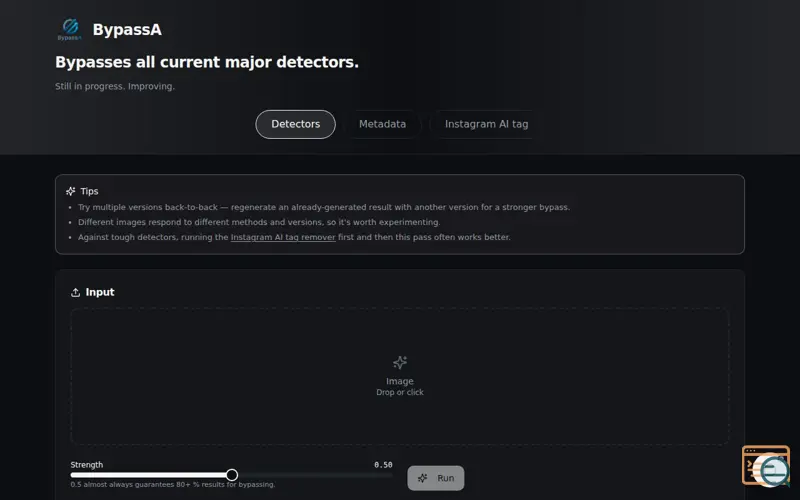Viewport: 800px width, 500px height.
Task: Select the Instagram AI tag tab
Action: click(486, 124)
